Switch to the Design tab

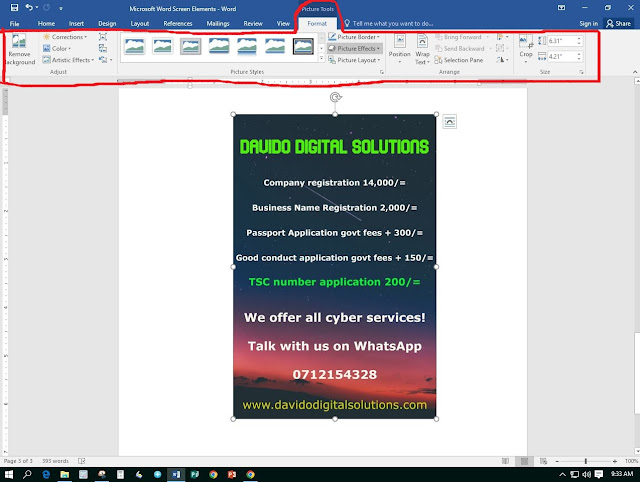coord(107,24)
